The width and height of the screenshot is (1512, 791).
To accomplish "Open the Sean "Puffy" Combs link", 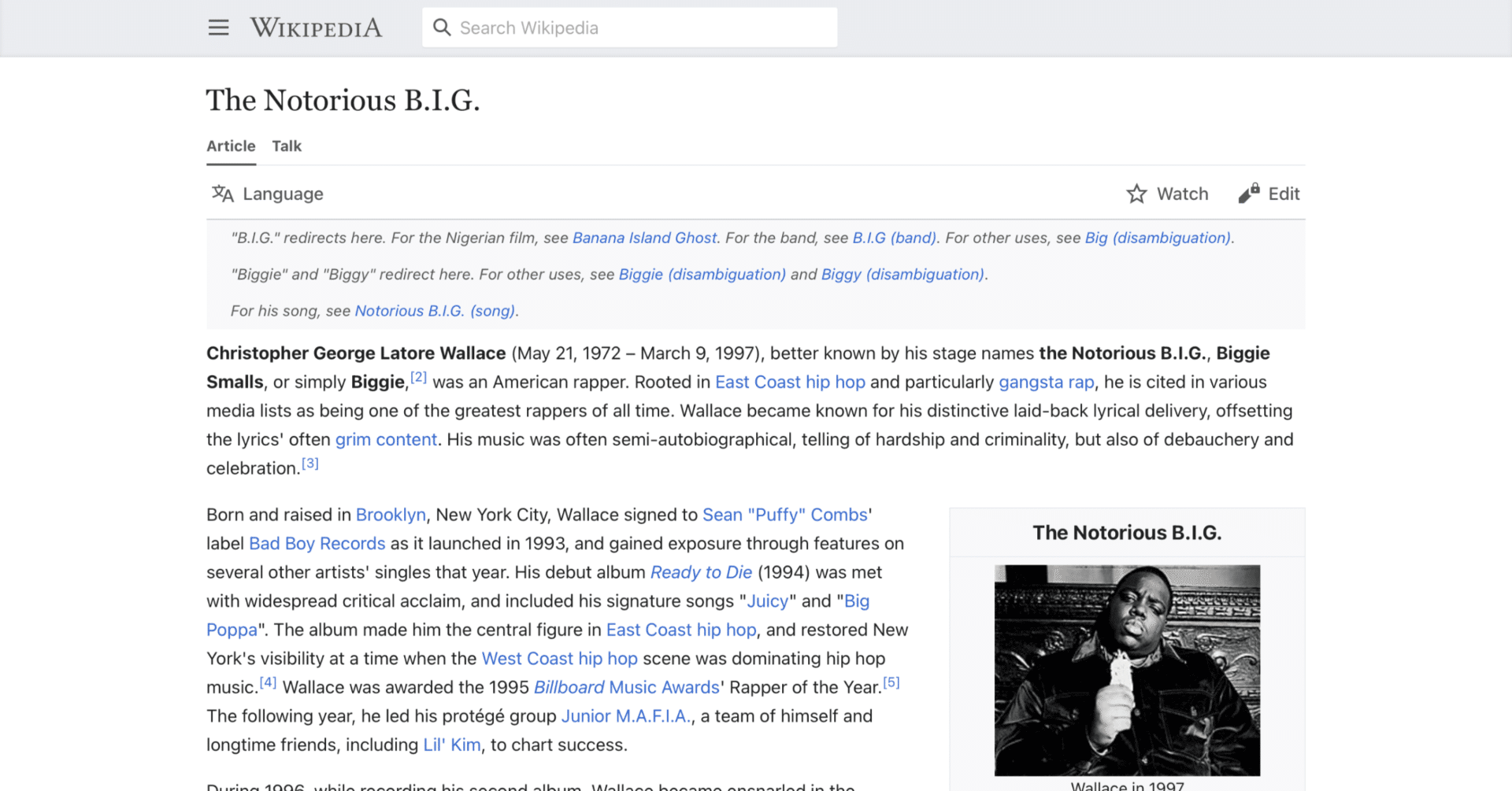I will coord(785,515).
